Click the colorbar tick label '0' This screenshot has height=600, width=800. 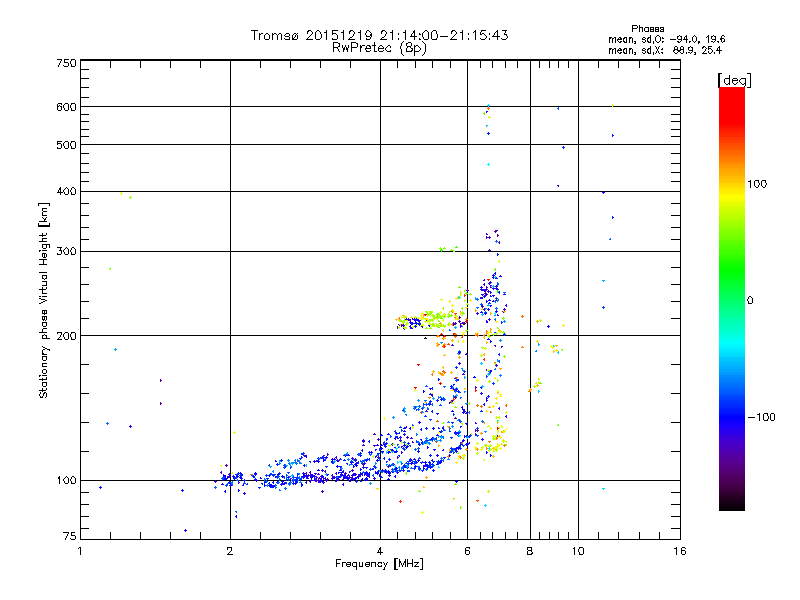pyautogui.click(x=750, y=300)
